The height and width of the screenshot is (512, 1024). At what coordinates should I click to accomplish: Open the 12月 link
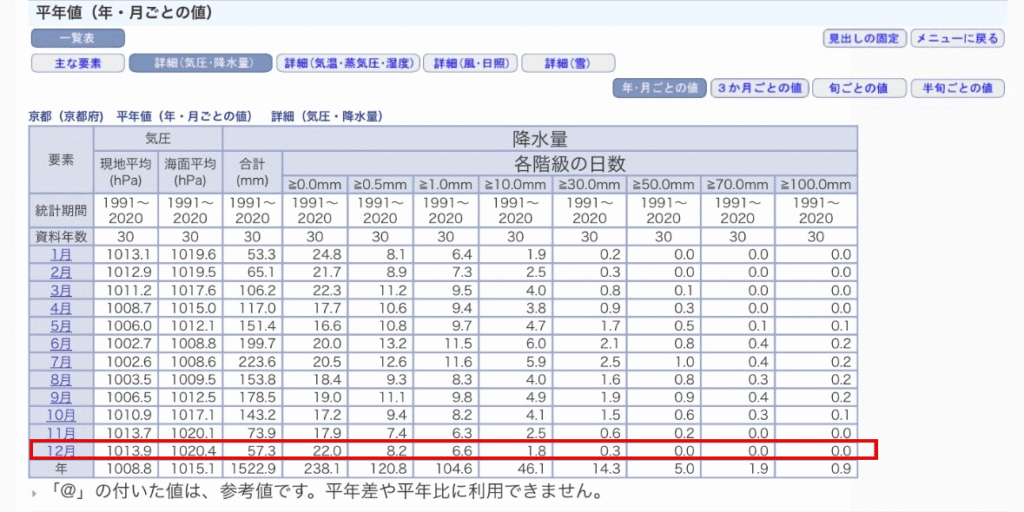pyautogui.click(x=61, y=450)
